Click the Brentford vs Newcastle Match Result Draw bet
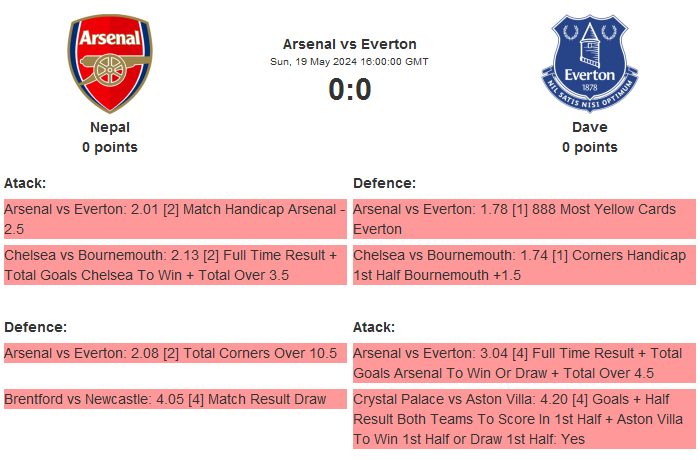700x460 pixels. pyautogui.click(x=175, y=399)
